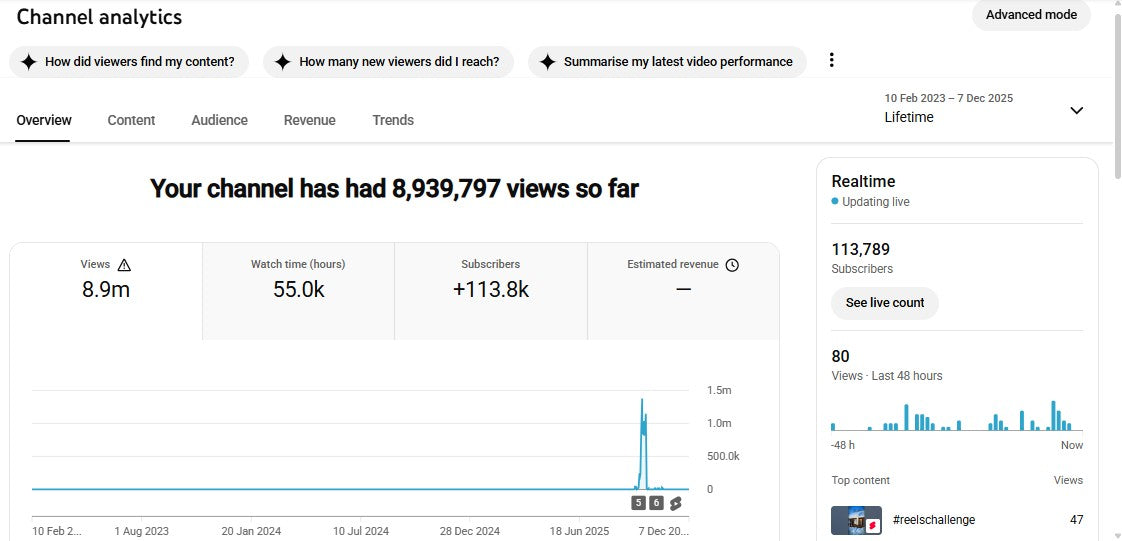The height and width of the screenshot is (541, 1122).
Task: Switch to the Content tab
Action: click(131, 120)
